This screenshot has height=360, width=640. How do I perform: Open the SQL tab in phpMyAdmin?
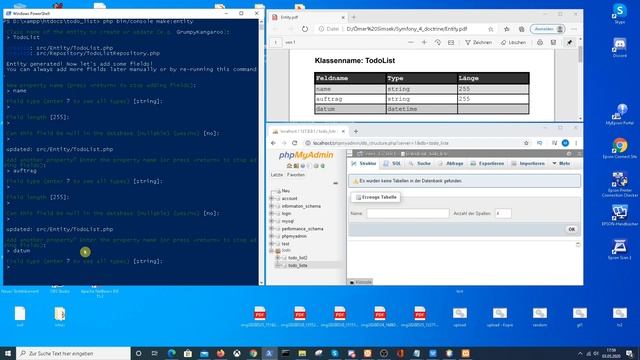point(392,163)
